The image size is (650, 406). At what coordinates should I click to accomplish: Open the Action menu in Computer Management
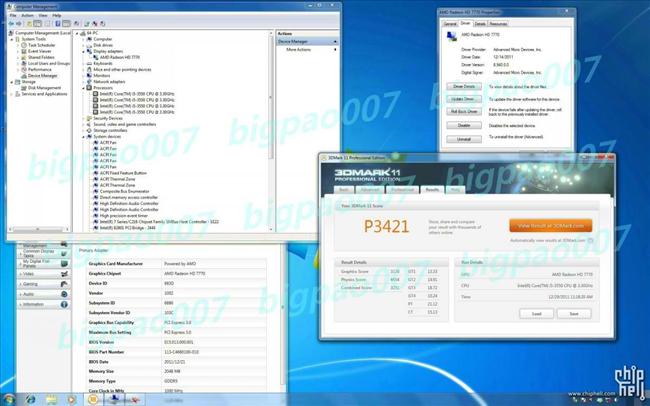point(27,15)
